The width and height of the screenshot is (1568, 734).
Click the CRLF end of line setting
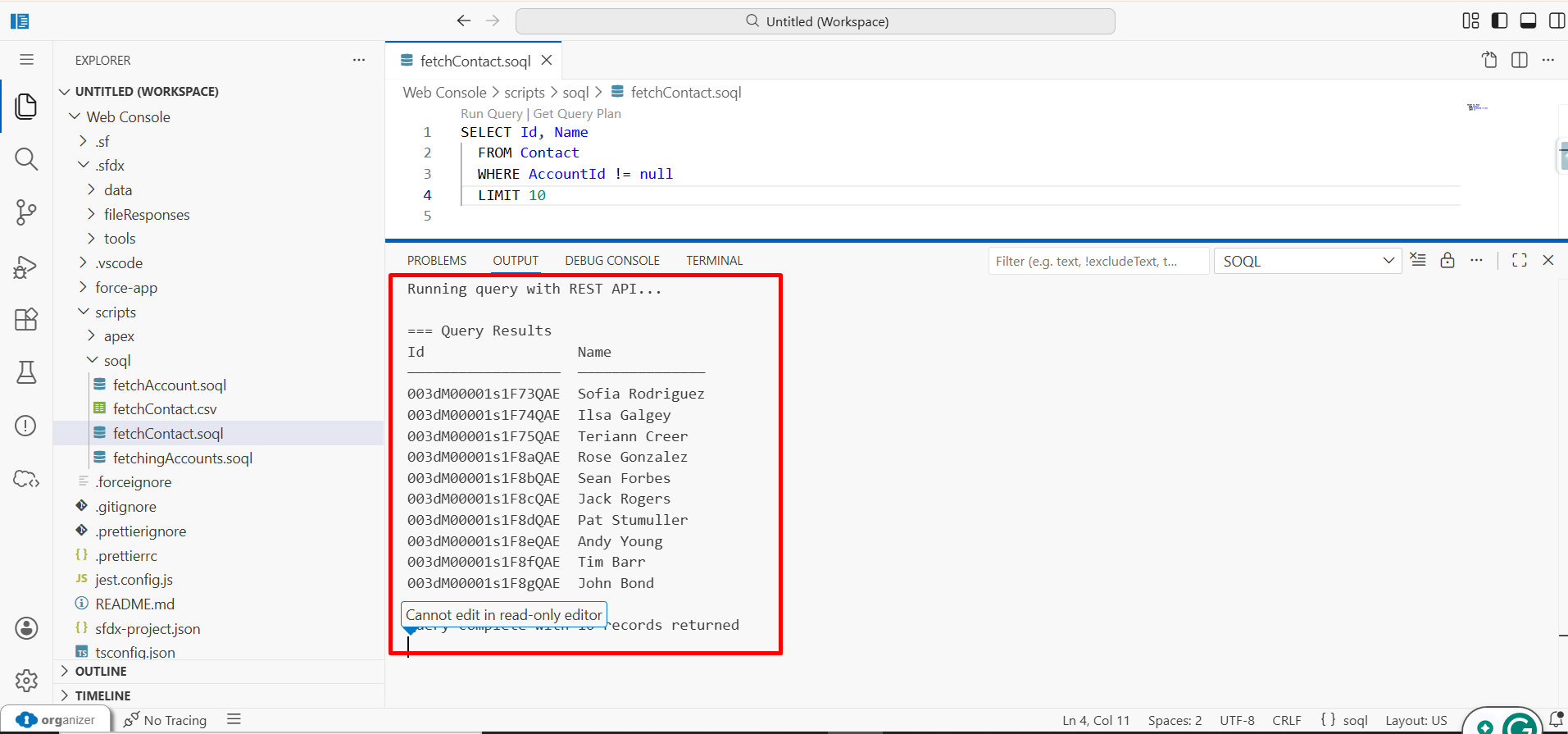tap(1287, 720)
